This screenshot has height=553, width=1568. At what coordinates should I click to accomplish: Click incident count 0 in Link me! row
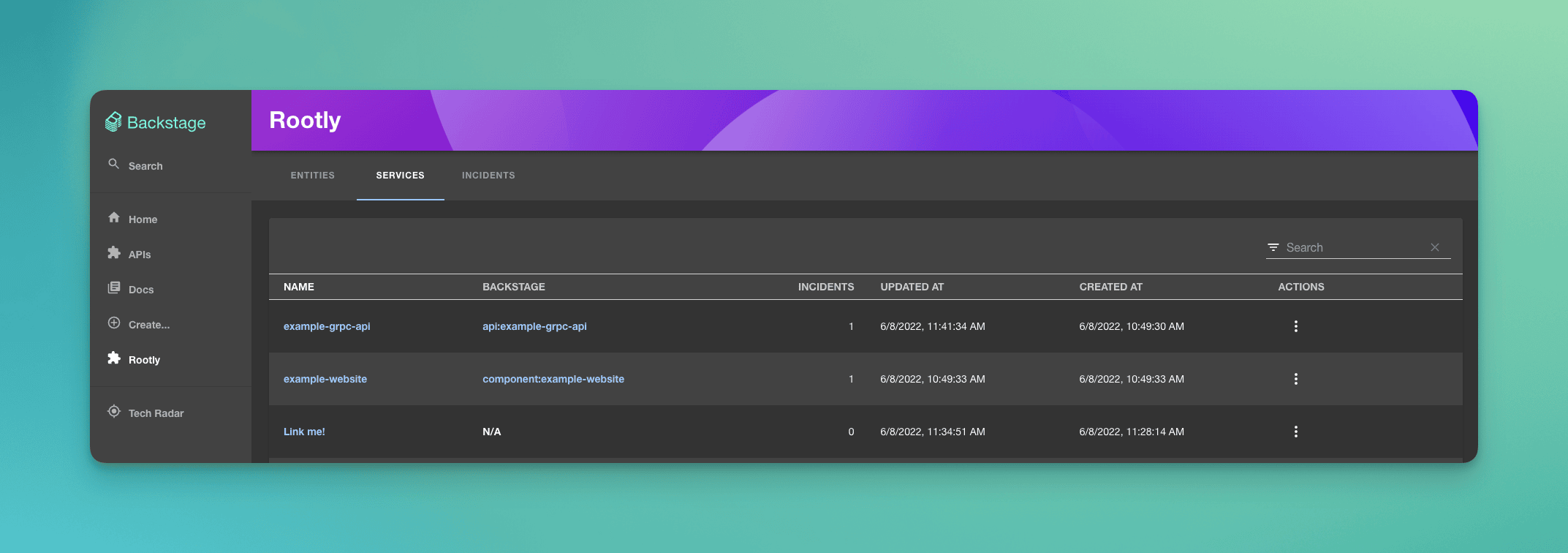(851, 432)
